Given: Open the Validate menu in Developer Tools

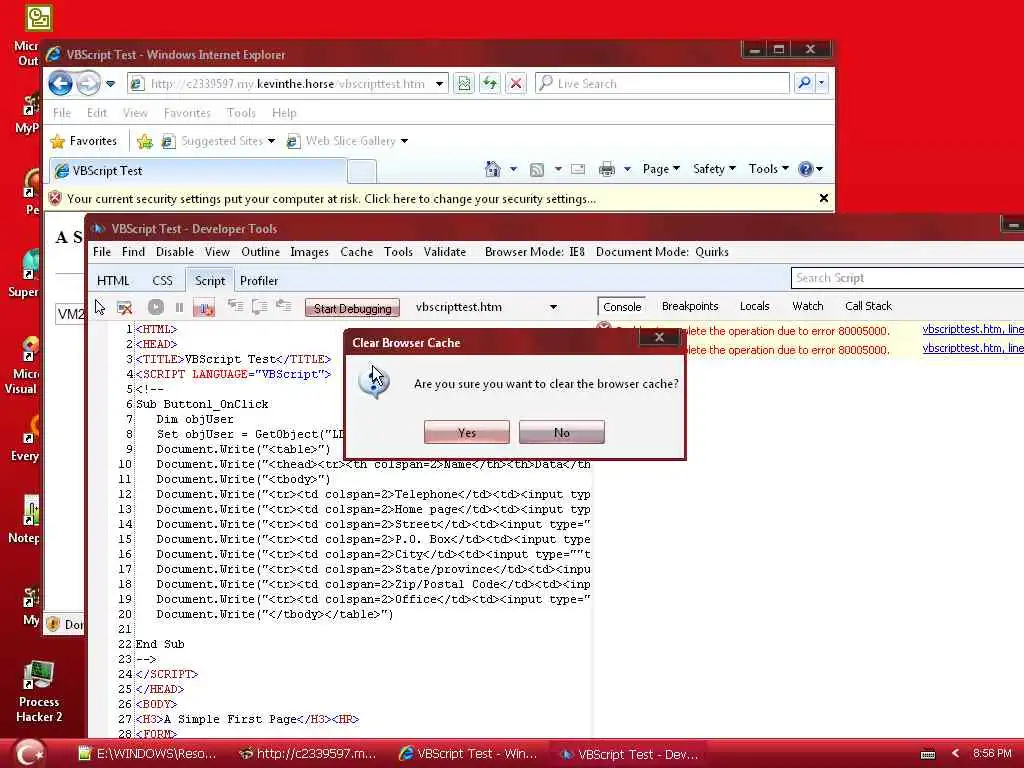Looking at the screenshot, I should [x=445, y=252].
